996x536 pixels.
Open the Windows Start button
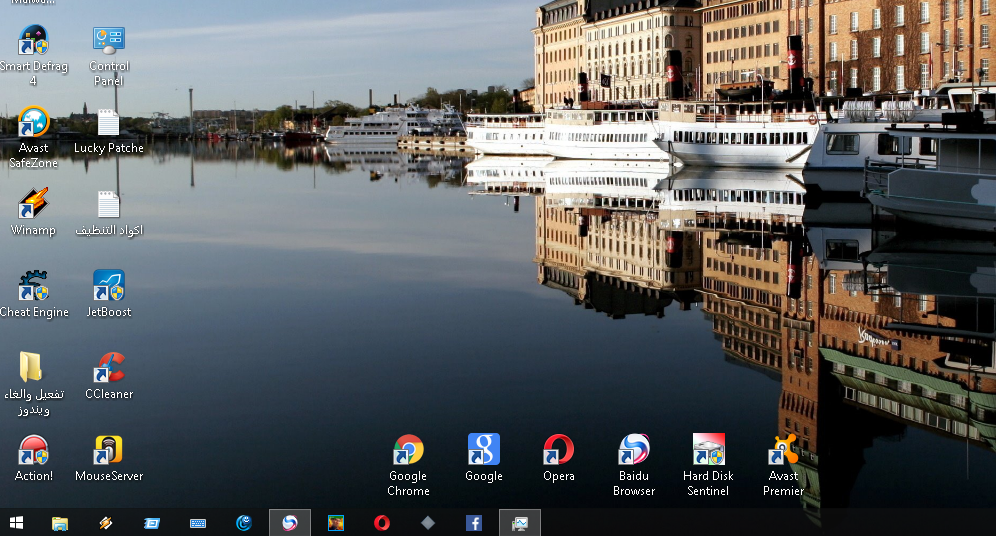tap(16, 523)
